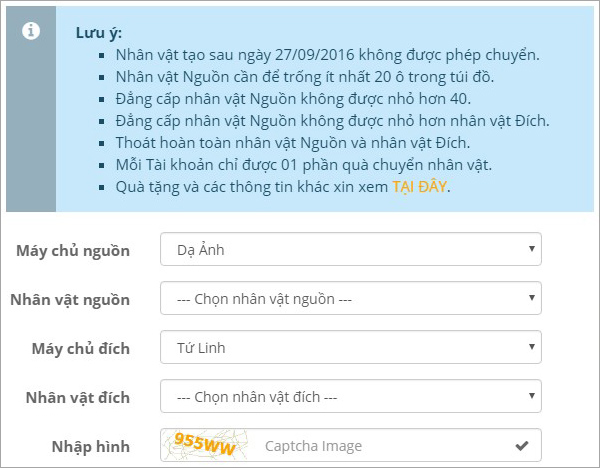Click the note about 20 empty inventory slots

318,76
